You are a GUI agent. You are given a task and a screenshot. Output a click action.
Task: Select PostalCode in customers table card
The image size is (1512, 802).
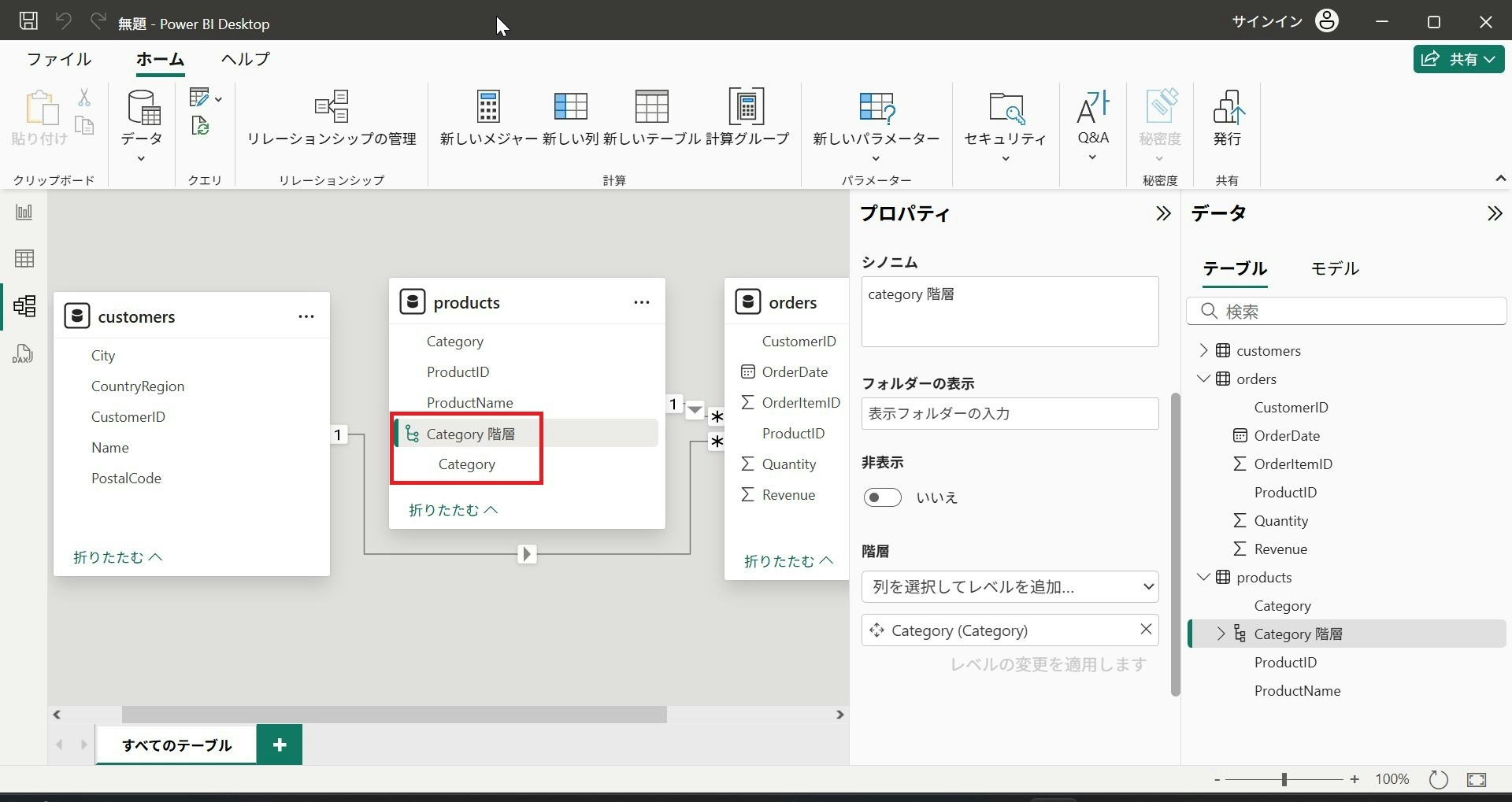click(126, 478)
